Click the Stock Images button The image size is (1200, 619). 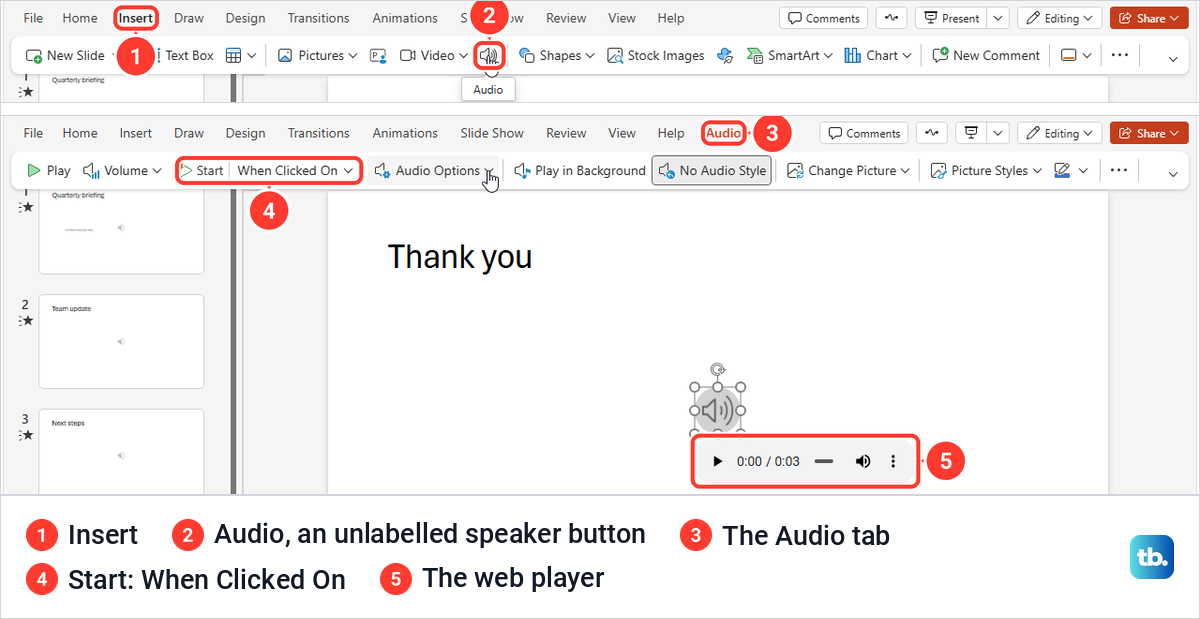coord(656,55)
